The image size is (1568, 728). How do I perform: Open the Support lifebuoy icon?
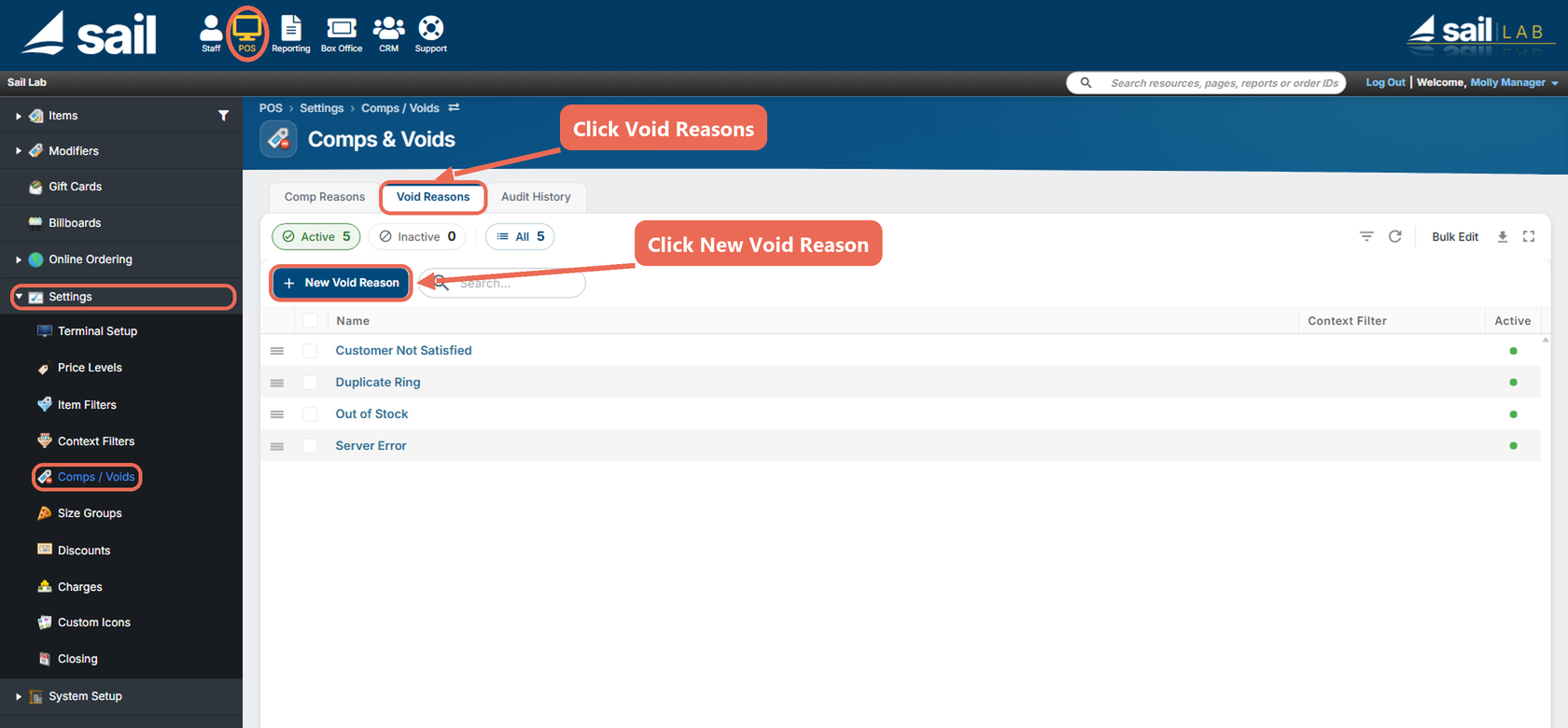point(430,34)
